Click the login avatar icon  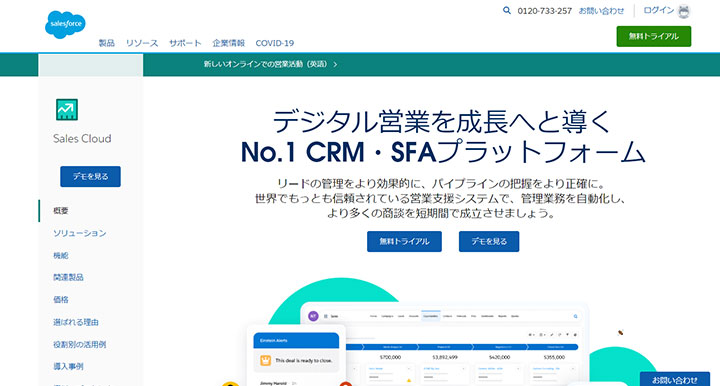click(684, 11)
